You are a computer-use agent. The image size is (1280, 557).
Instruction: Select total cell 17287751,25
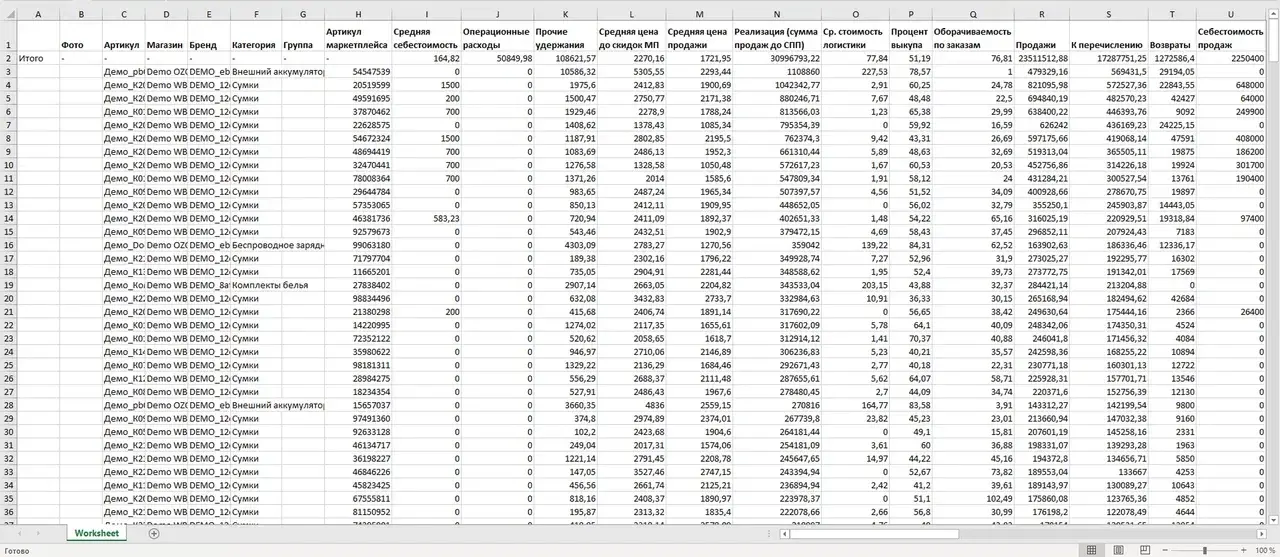(1108, 59)
